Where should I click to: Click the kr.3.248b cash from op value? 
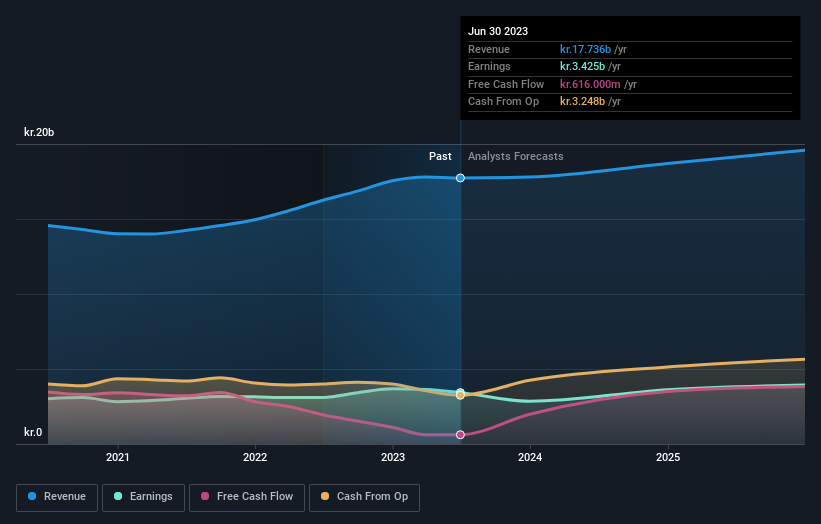[x=582, y=102]
